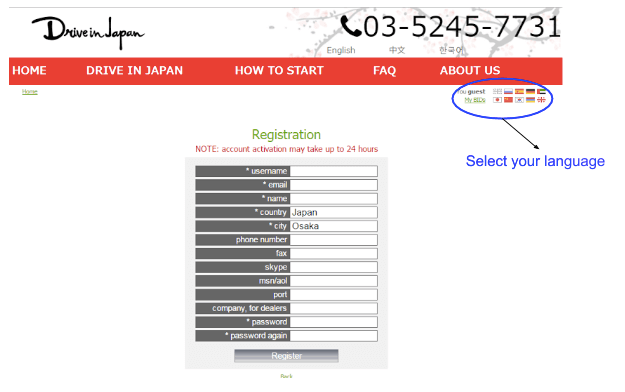
Task: Select the German flag language icon
Action: pos(530,91)
